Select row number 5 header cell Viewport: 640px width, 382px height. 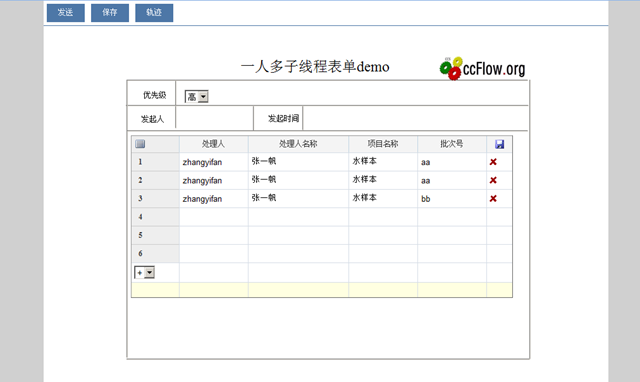tap(155, 235)
